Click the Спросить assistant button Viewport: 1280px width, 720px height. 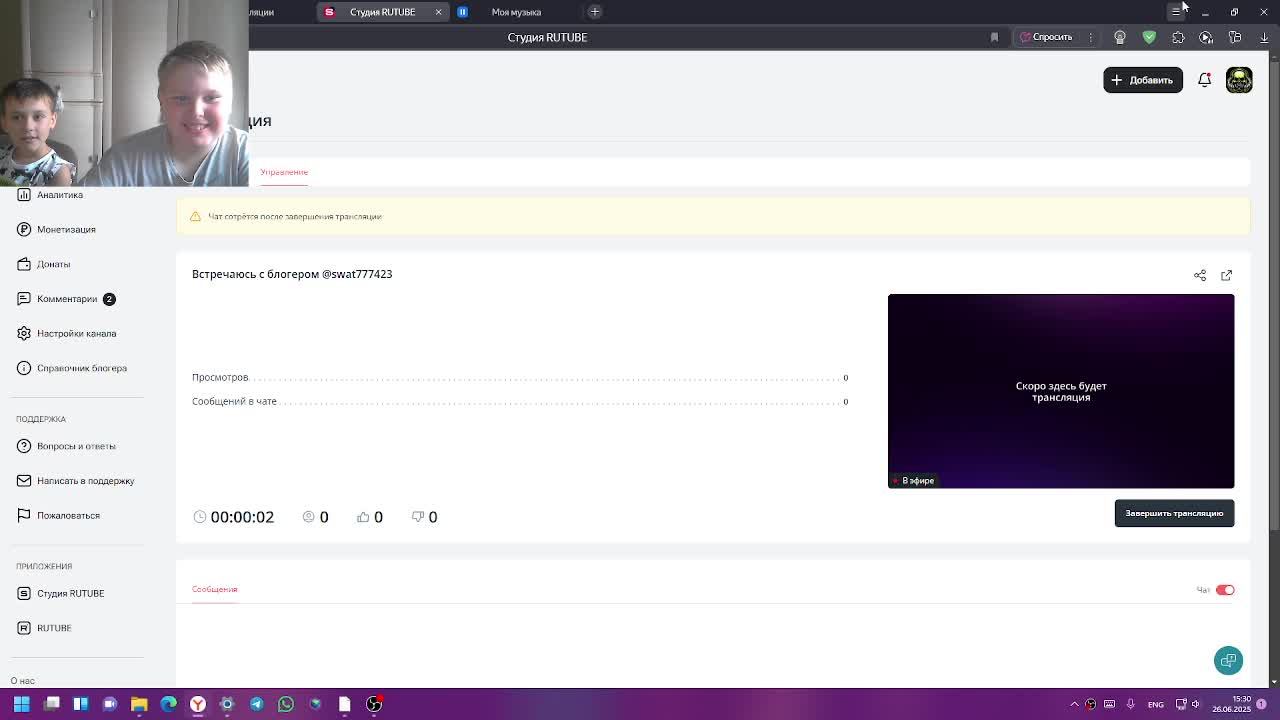tap(1046, 37)
